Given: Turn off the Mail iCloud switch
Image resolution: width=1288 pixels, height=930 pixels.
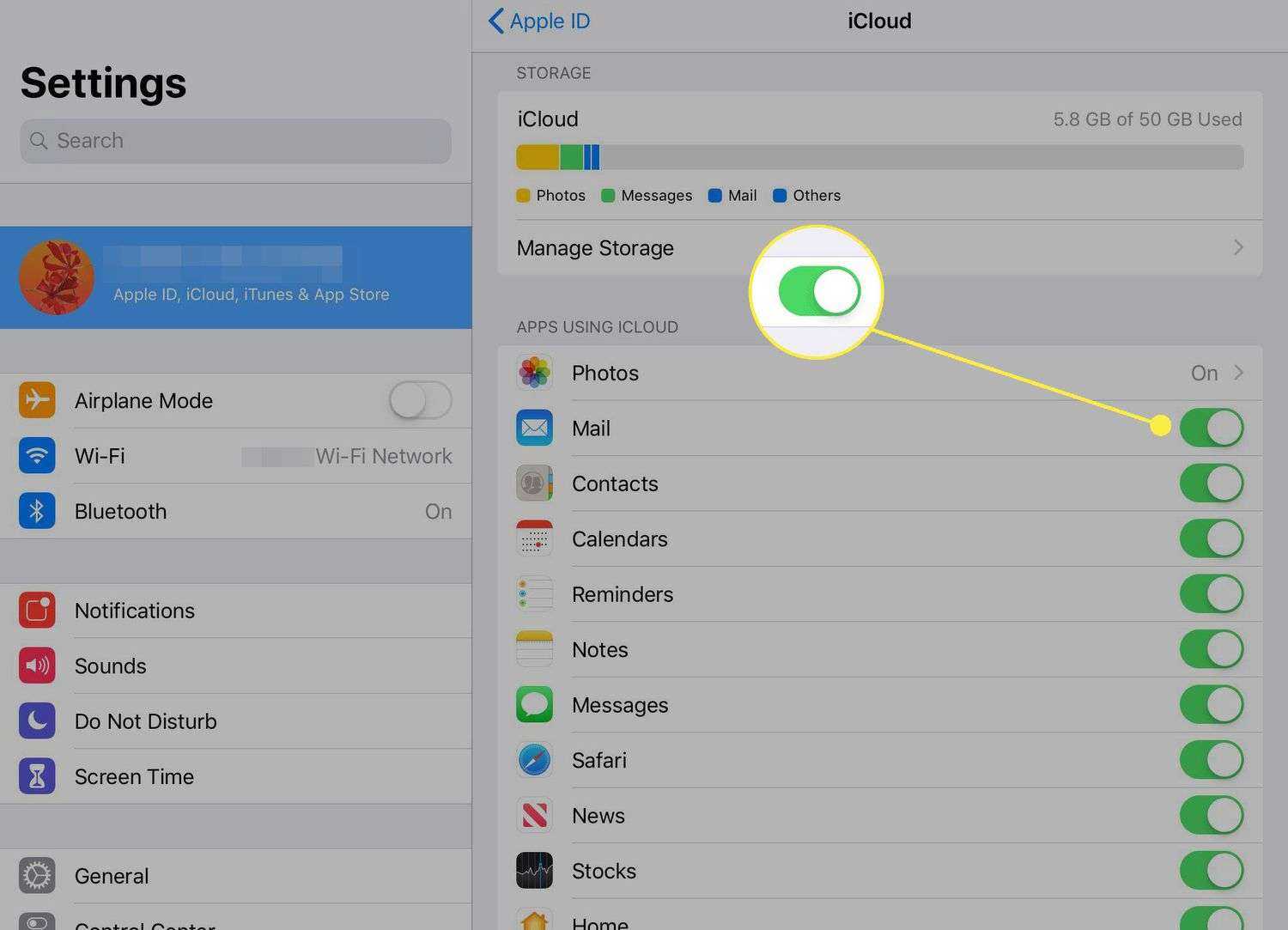Looking at the screenshot, I should click(x=1212, y=428).
